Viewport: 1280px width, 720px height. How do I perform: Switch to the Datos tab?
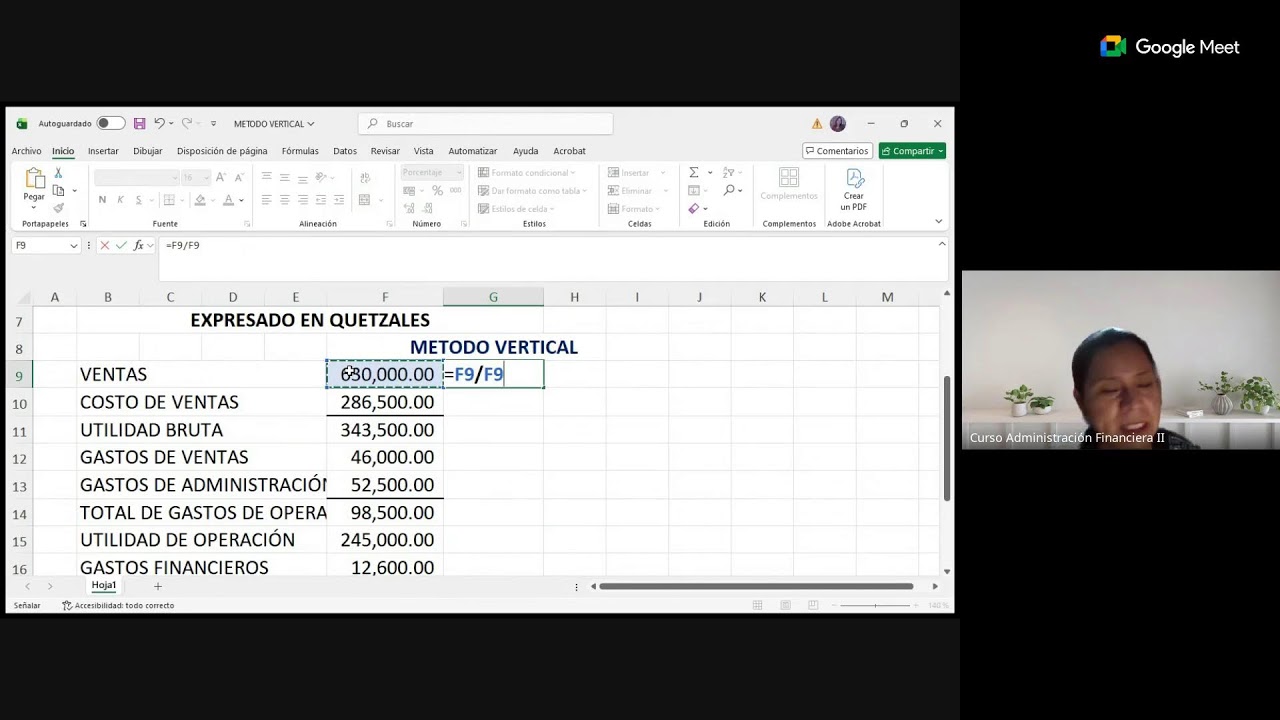[x=345, y=151]
